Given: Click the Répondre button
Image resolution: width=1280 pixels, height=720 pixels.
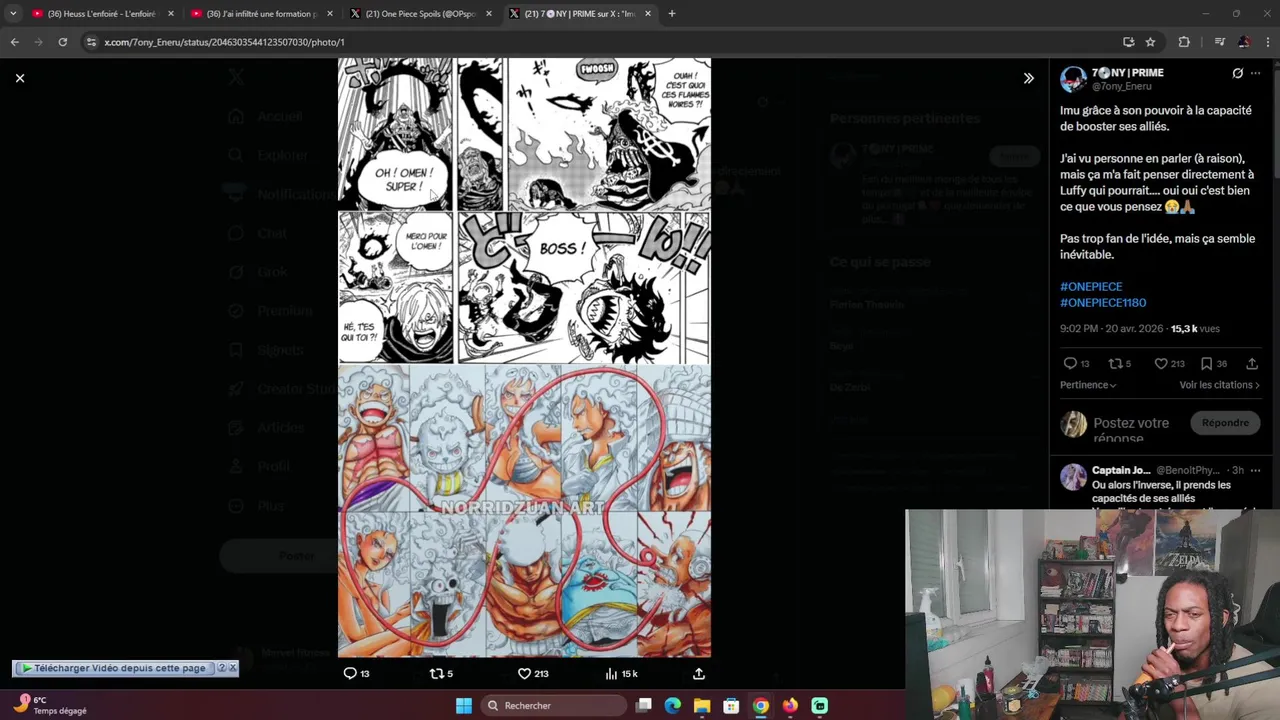Looking at the screenshot, I should 1225,423.
